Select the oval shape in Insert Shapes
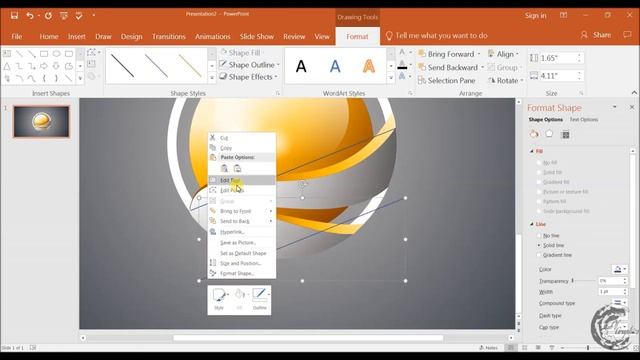The height and width of the screenshot is (360, 640). 56,54
